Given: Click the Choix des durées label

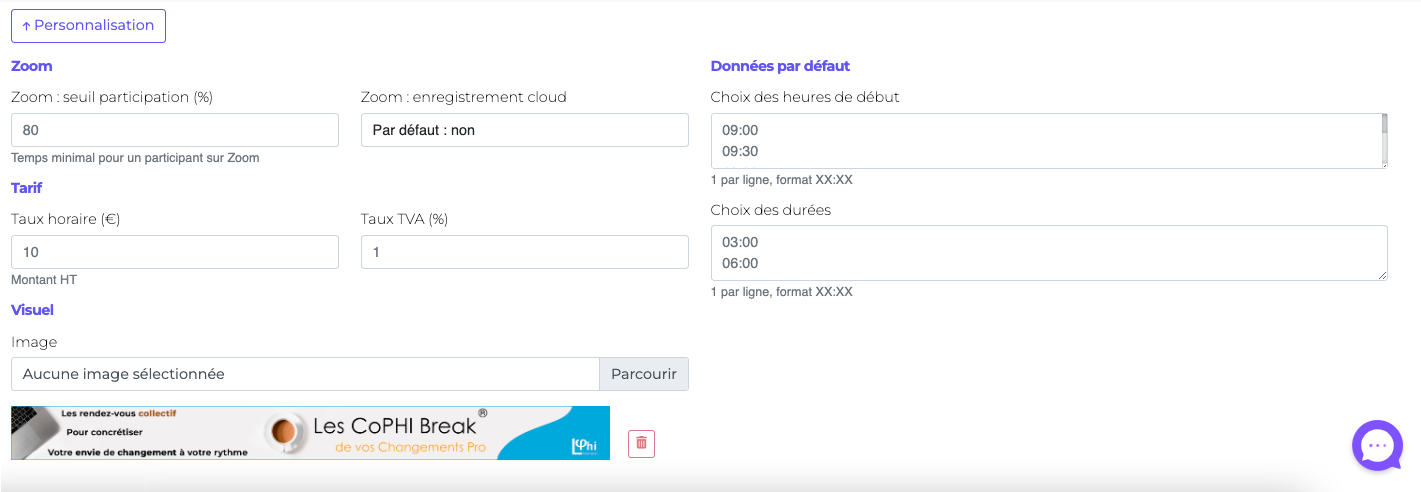Looking at the screenshot, I should [x=770, y=210].
